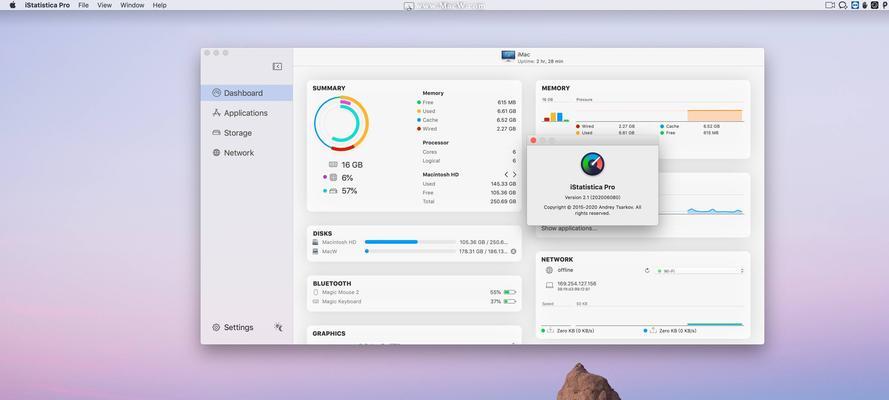Show next disk in Summary Macintosh HD

tap(514, 175)
